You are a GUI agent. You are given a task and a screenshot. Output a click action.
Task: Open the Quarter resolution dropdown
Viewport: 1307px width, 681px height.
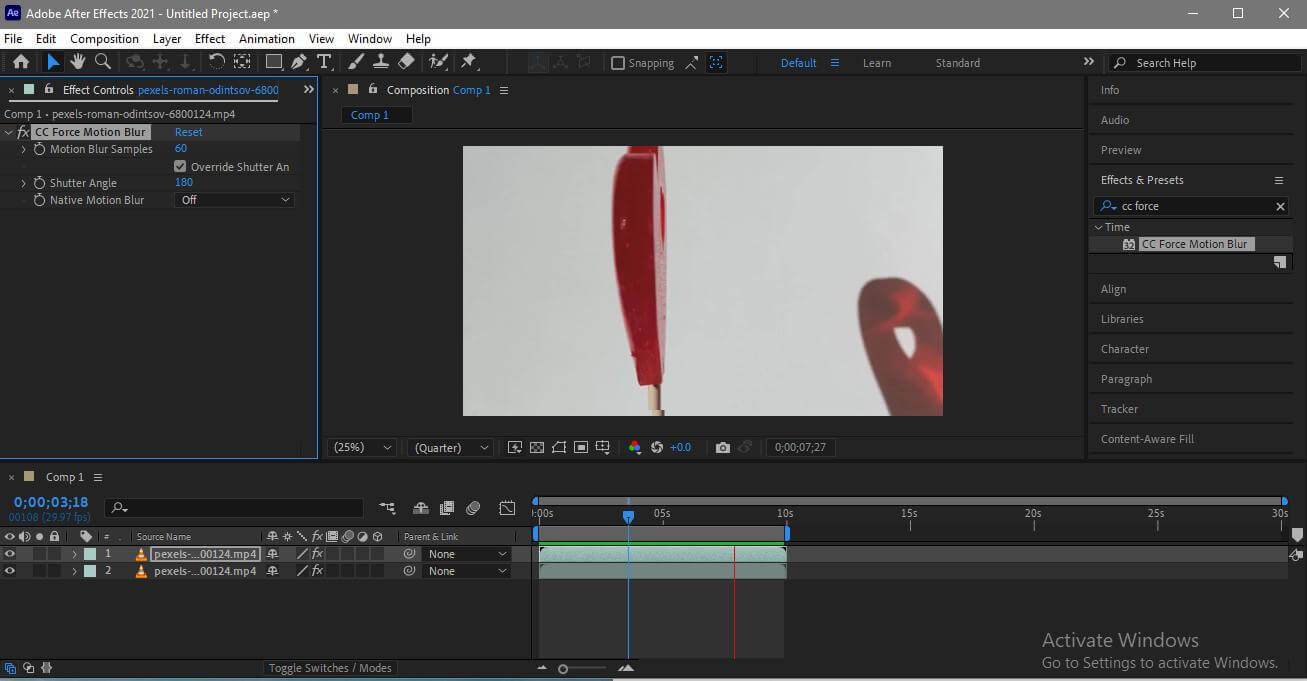[x=451, y=448]
